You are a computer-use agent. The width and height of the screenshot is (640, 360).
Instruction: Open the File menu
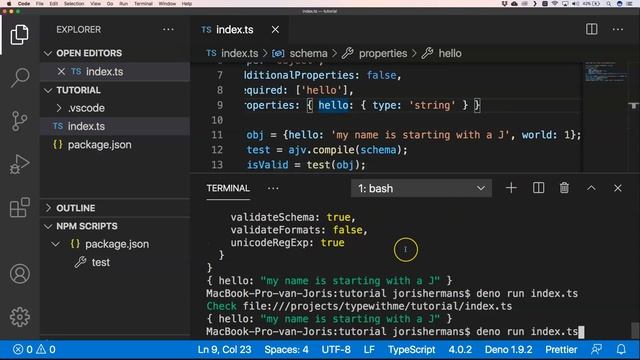40,4
